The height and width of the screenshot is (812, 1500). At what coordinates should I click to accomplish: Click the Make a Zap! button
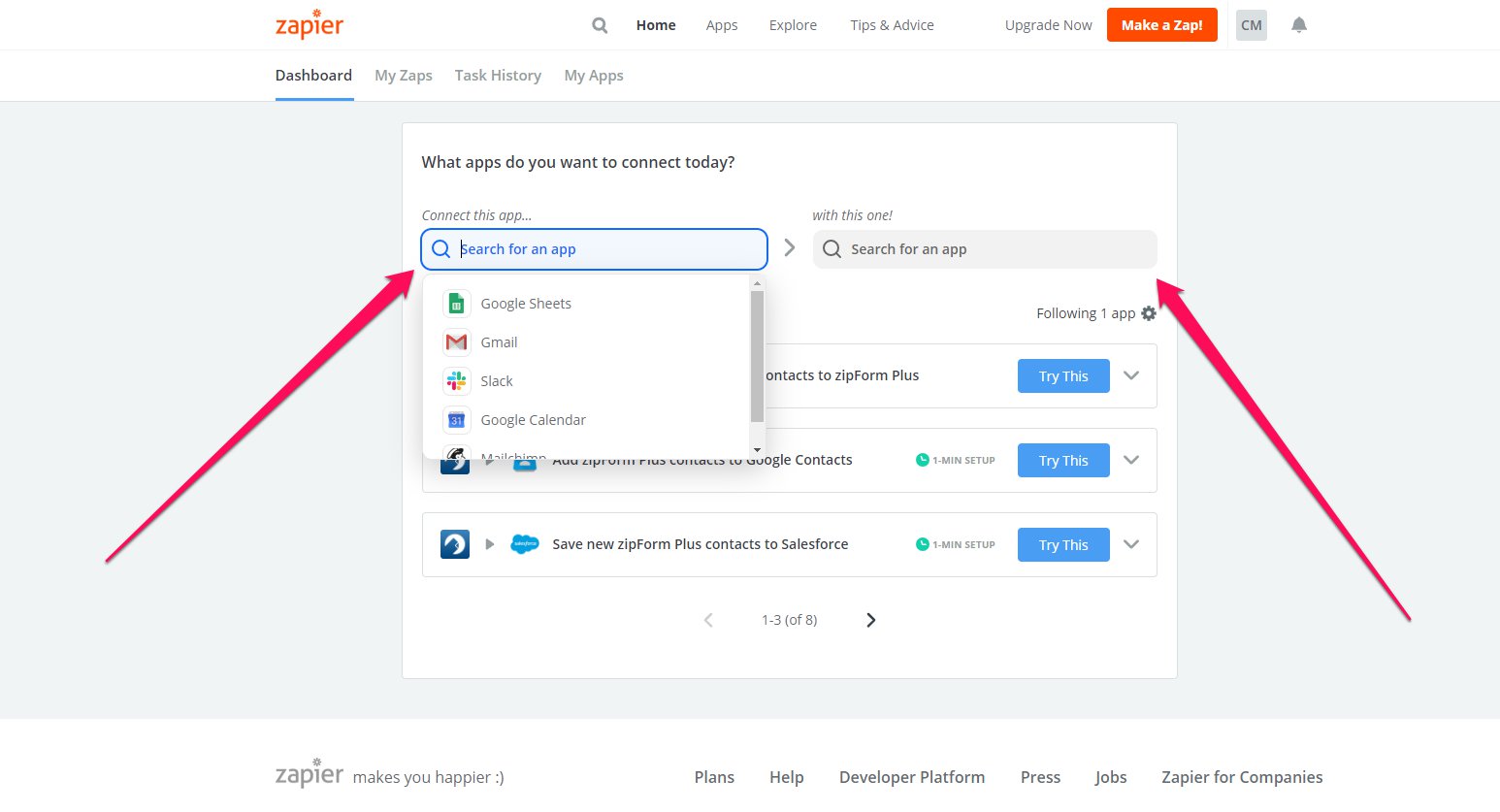pyautogui.click(x=1162, y=25)
